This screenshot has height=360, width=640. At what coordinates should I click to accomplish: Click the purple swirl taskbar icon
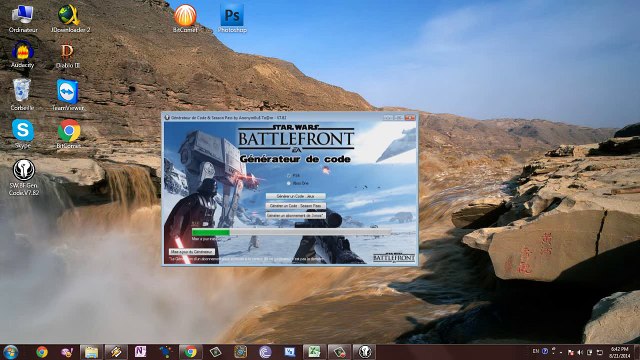pyautogui.click(x=265, y=352)
